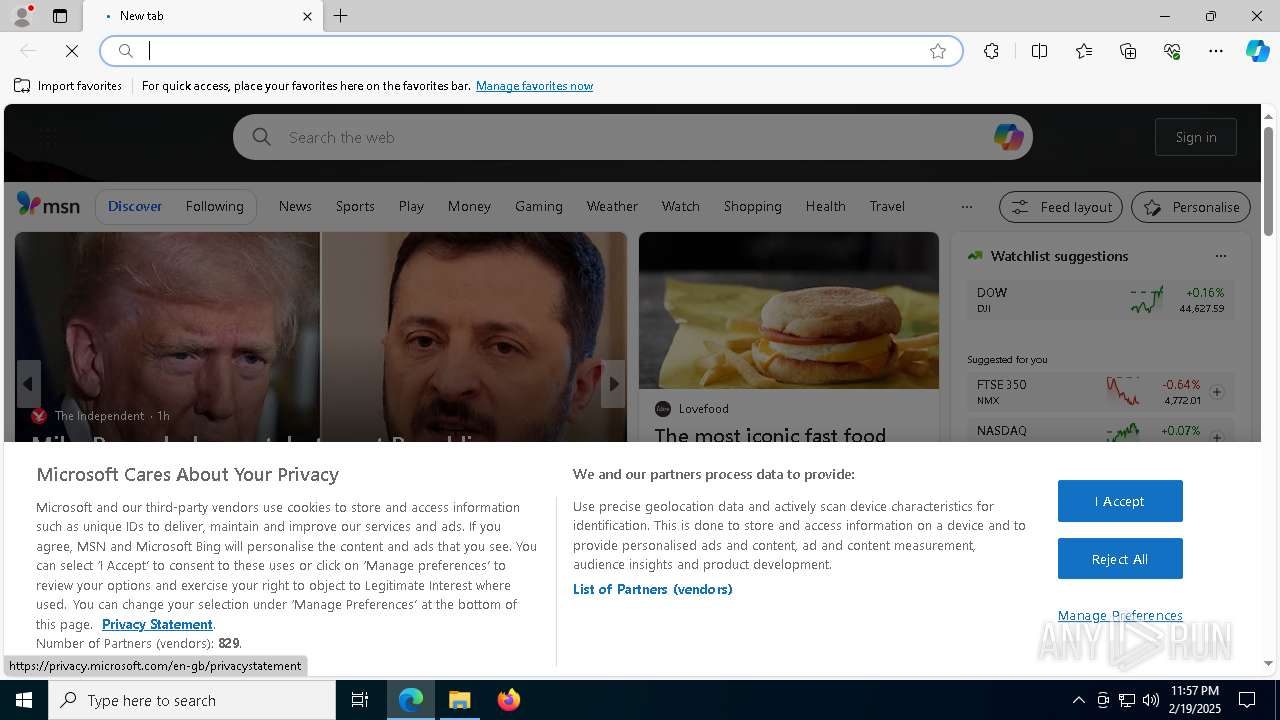Expand more MSN categories ellipsis
The image size is (1280, 720).
966,207
